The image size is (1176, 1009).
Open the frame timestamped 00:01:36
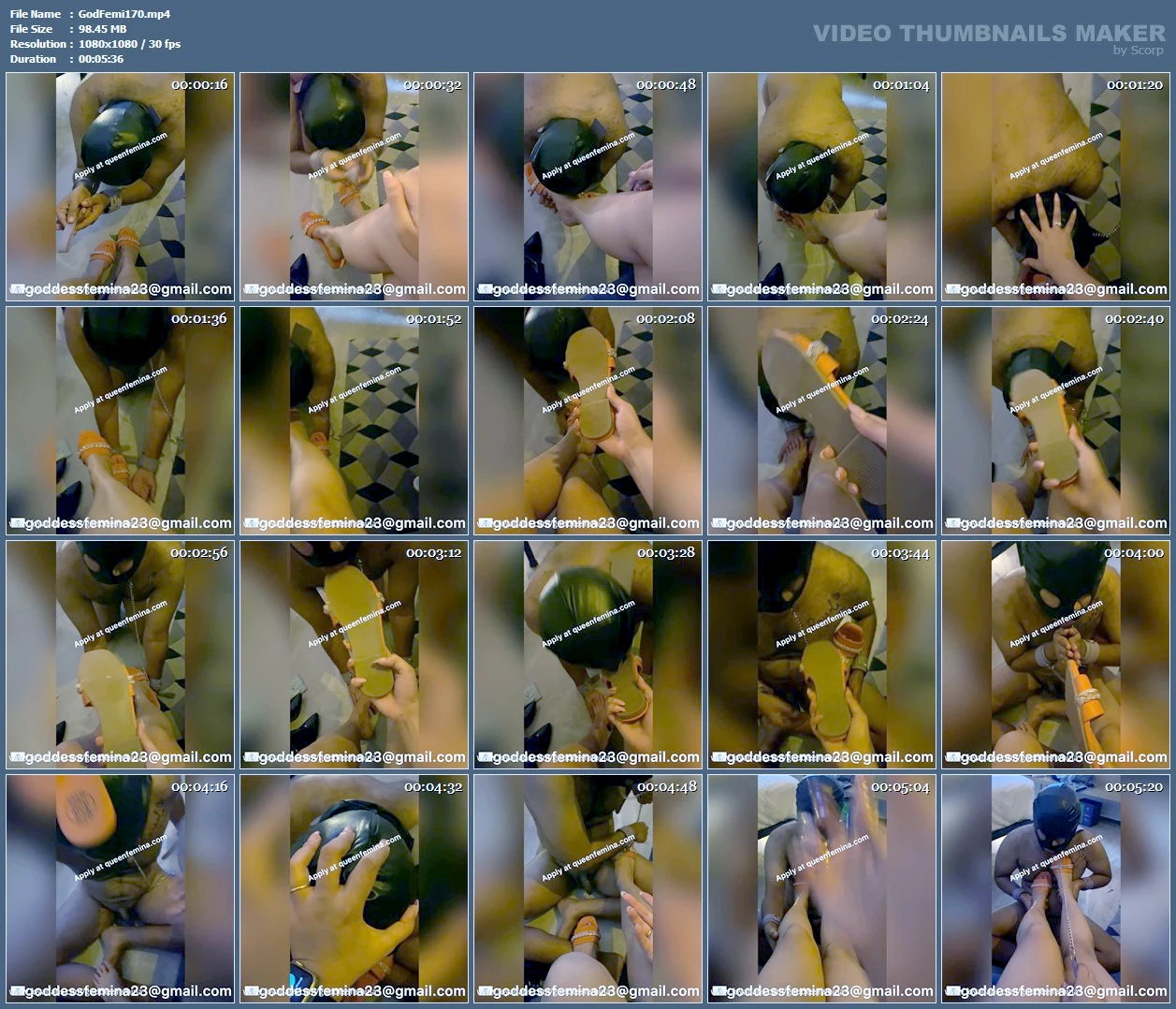pos(120,421)
